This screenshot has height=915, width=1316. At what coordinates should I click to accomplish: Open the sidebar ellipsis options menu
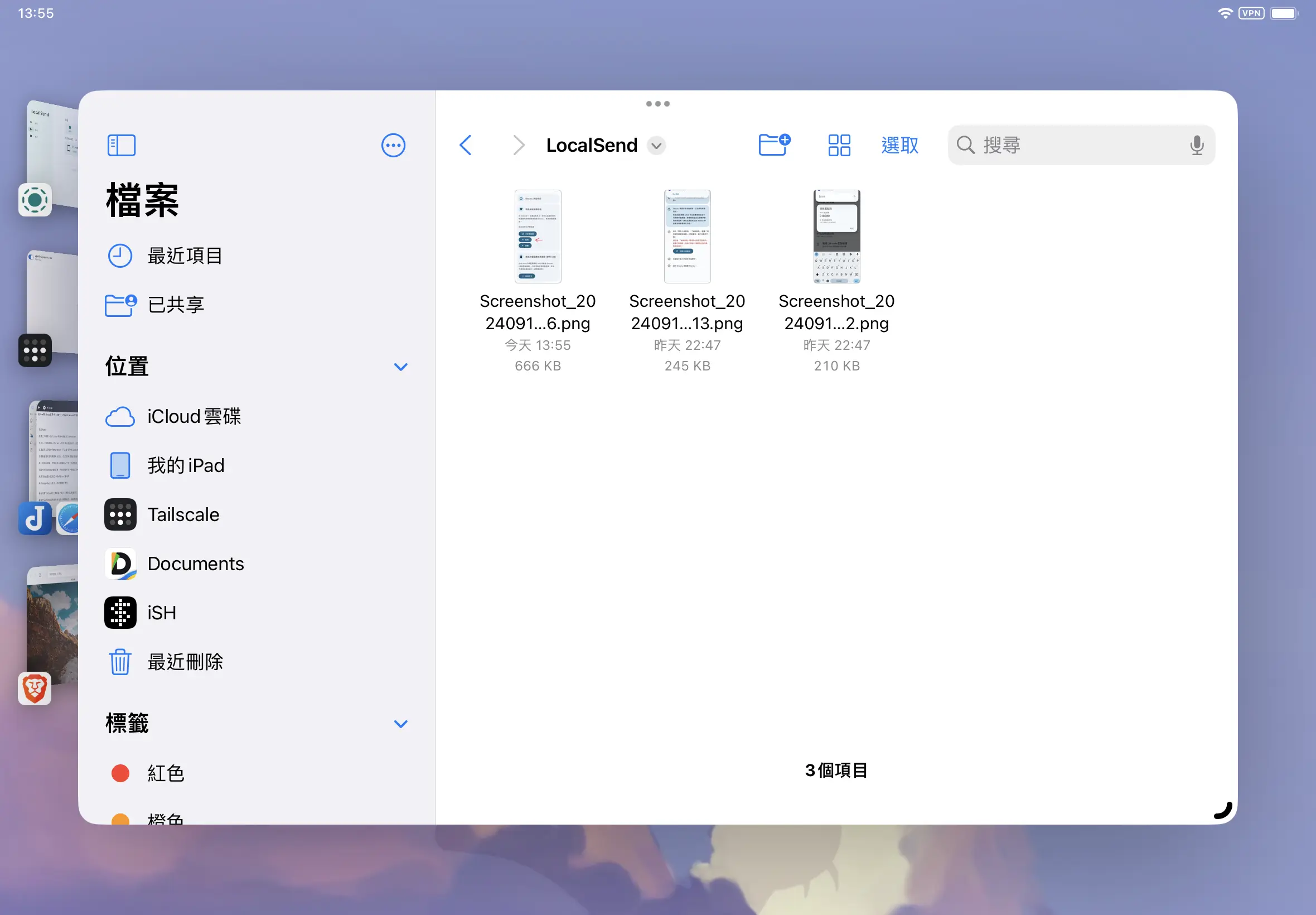pos(393,145)
